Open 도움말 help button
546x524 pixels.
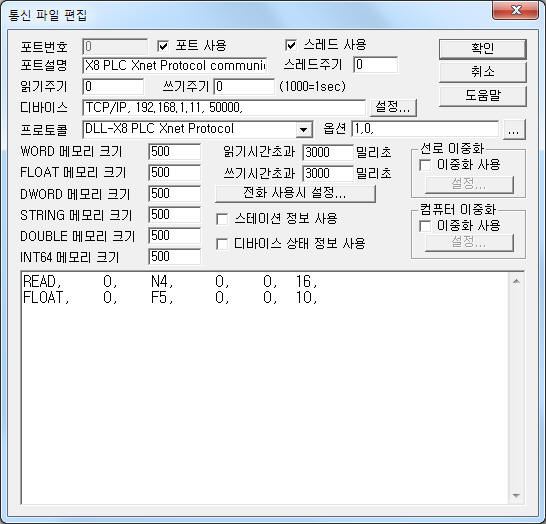pos(482,95)
